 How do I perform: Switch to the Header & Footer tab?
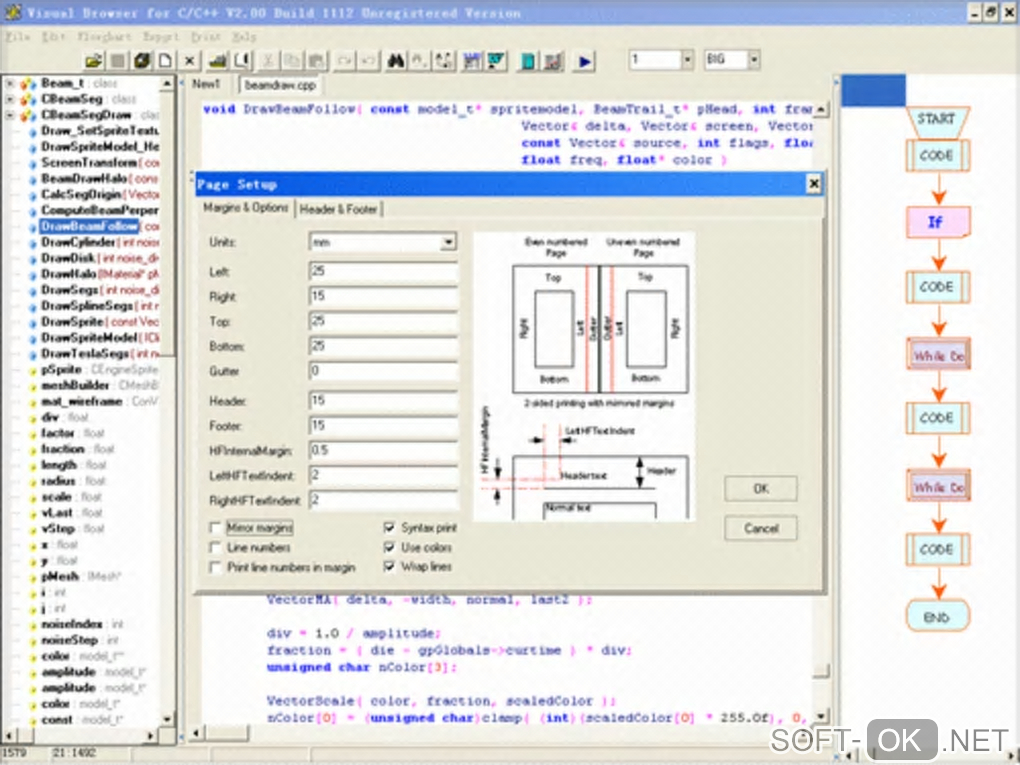tap(338, 209)
